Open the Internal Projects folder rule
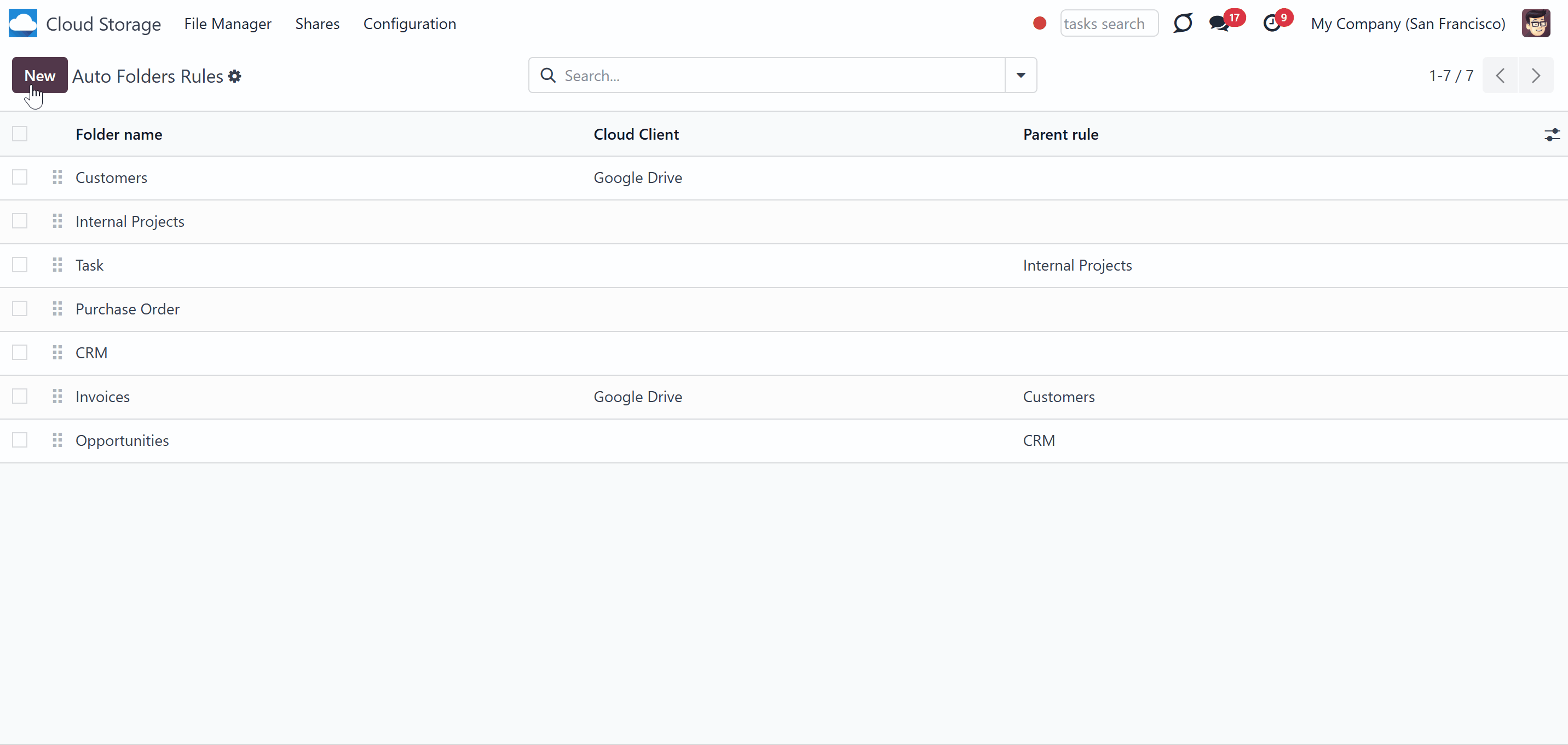 click(130, 222)
